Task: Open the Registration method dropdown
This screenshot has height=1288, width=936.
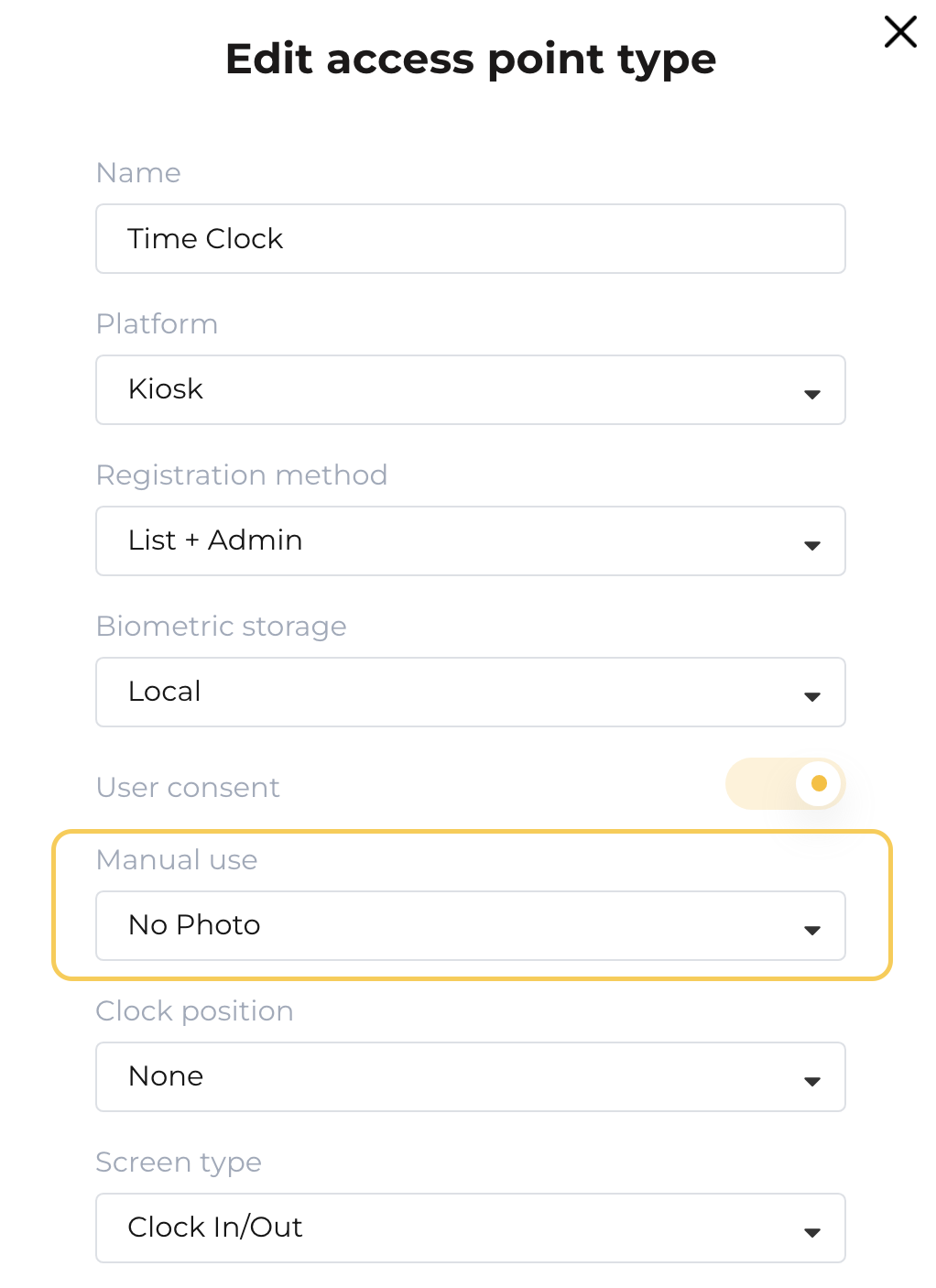Action: pos(470,540)
